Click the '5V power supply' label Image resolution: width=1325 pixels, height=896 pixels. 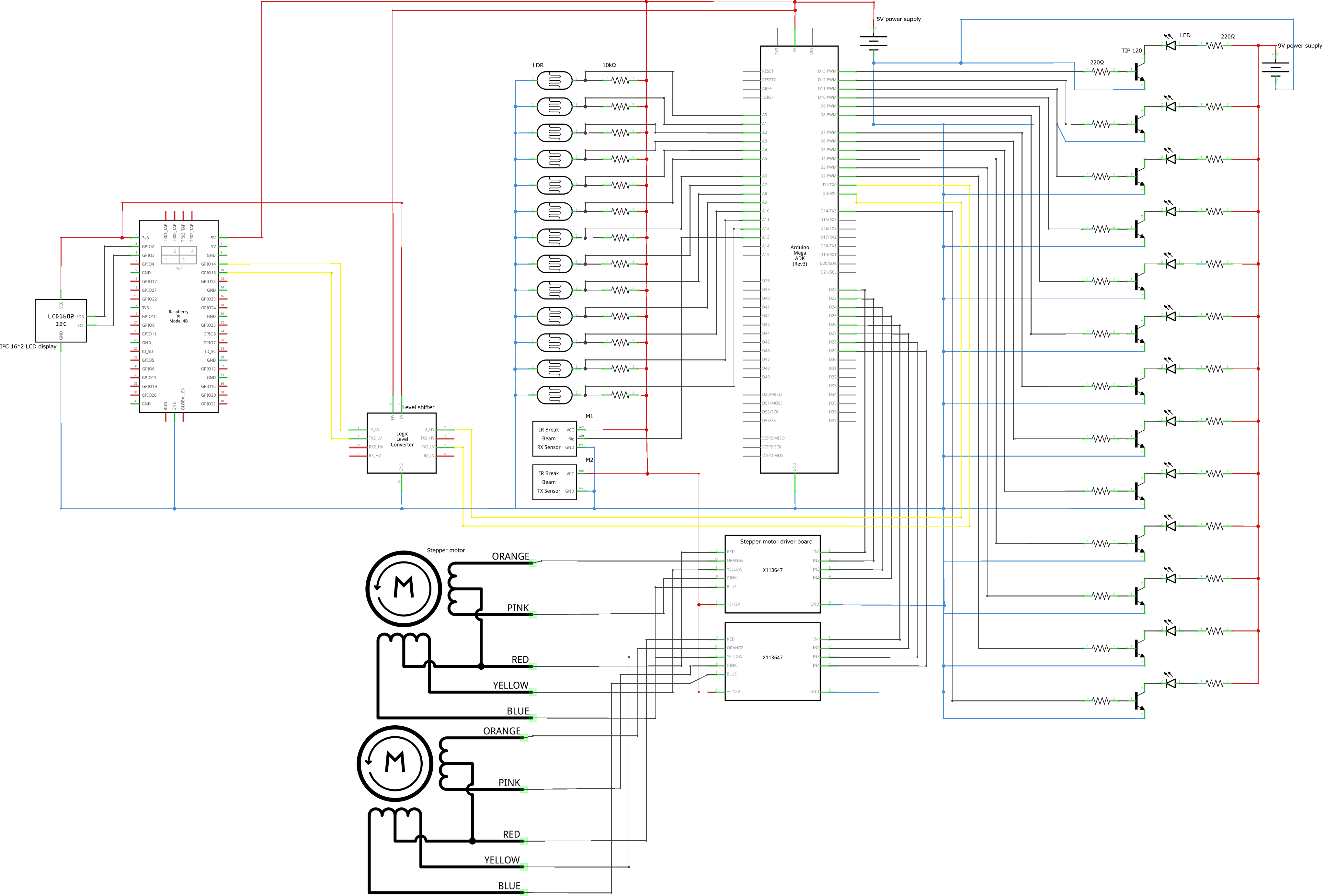click(x=898, y=19)
